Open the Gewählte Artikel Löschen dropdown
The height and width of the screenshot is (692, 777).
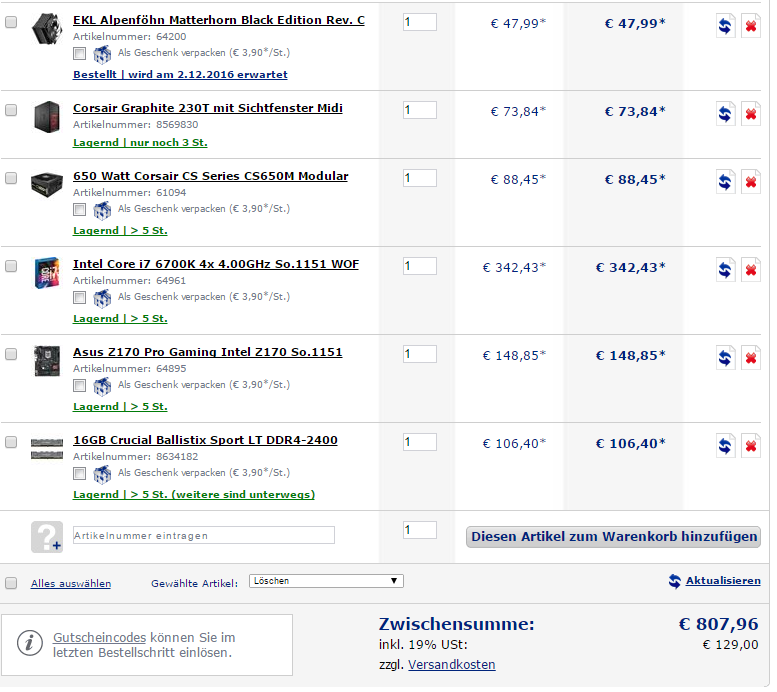pyautogui.click(x=326, y=581)
